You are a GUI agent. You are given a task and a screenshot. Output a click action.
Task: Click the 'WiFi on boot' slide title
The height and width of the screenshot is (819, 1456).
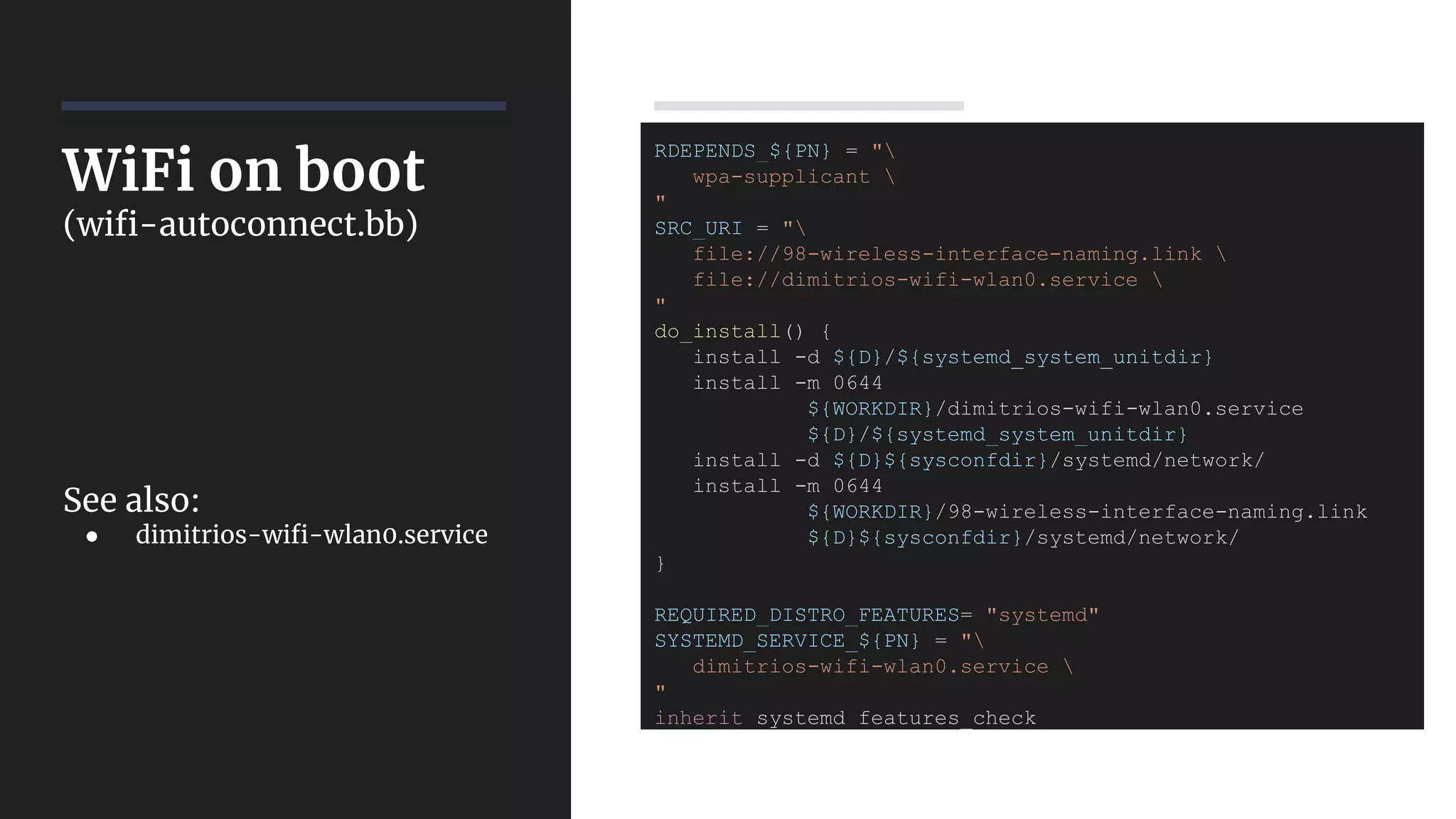coord(243,170)
